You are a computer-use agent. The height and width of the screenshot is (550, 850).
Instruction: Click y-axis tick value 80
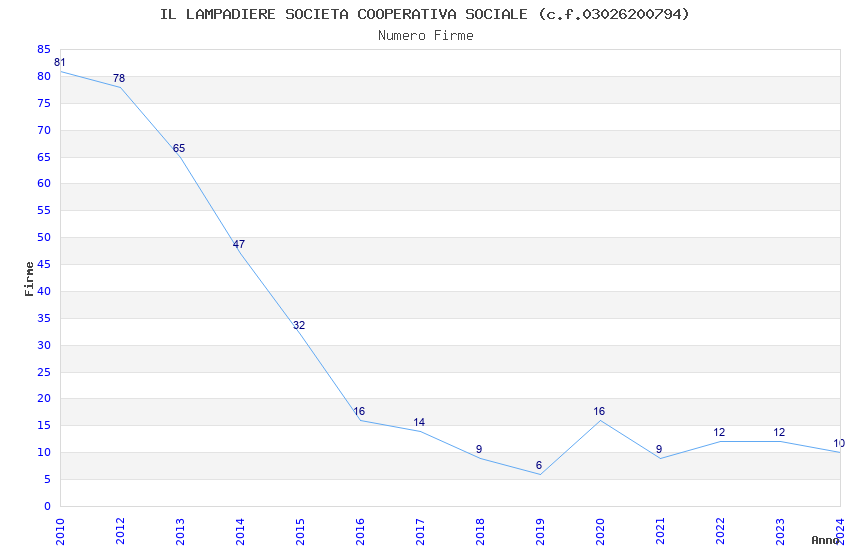(x=44, y=76)
